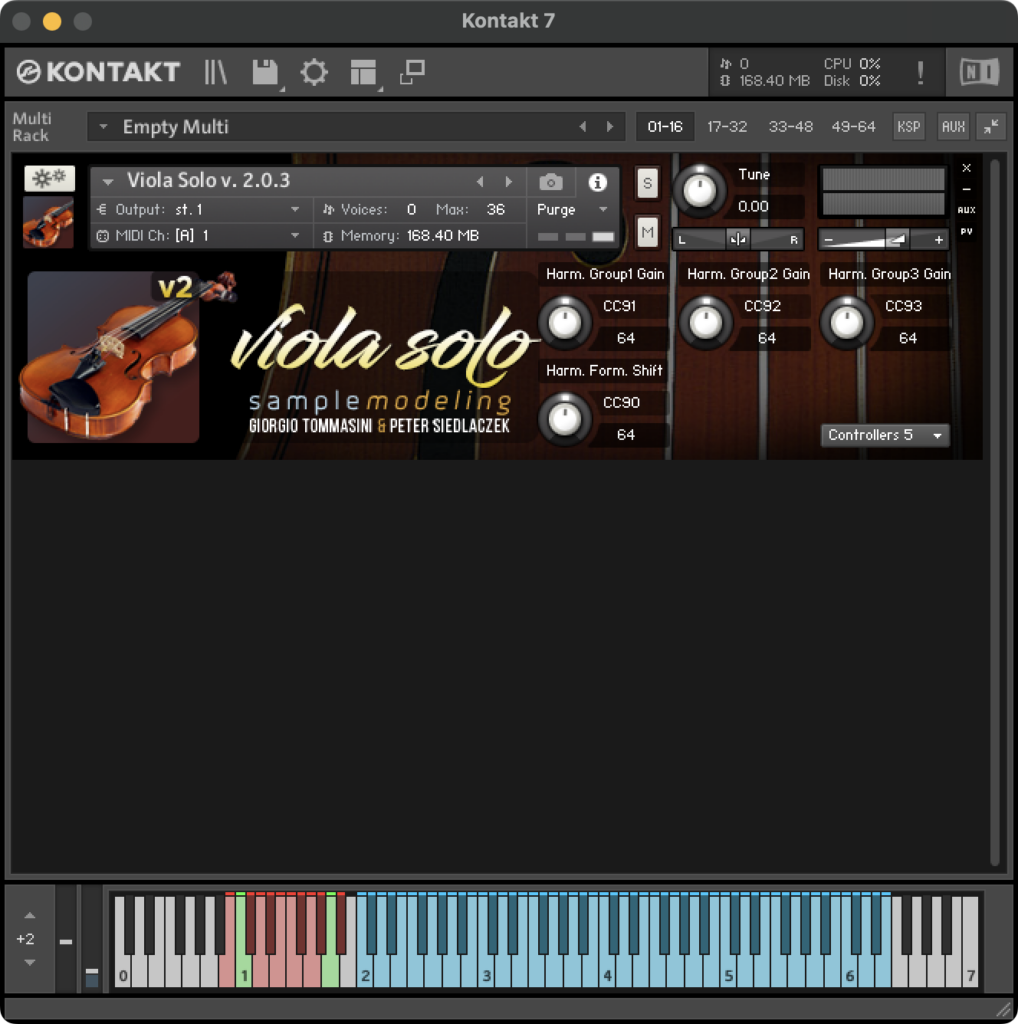Click the pitch bend wheel
Viewport: 1018px width, 1024px height.
tap(66, 940)
